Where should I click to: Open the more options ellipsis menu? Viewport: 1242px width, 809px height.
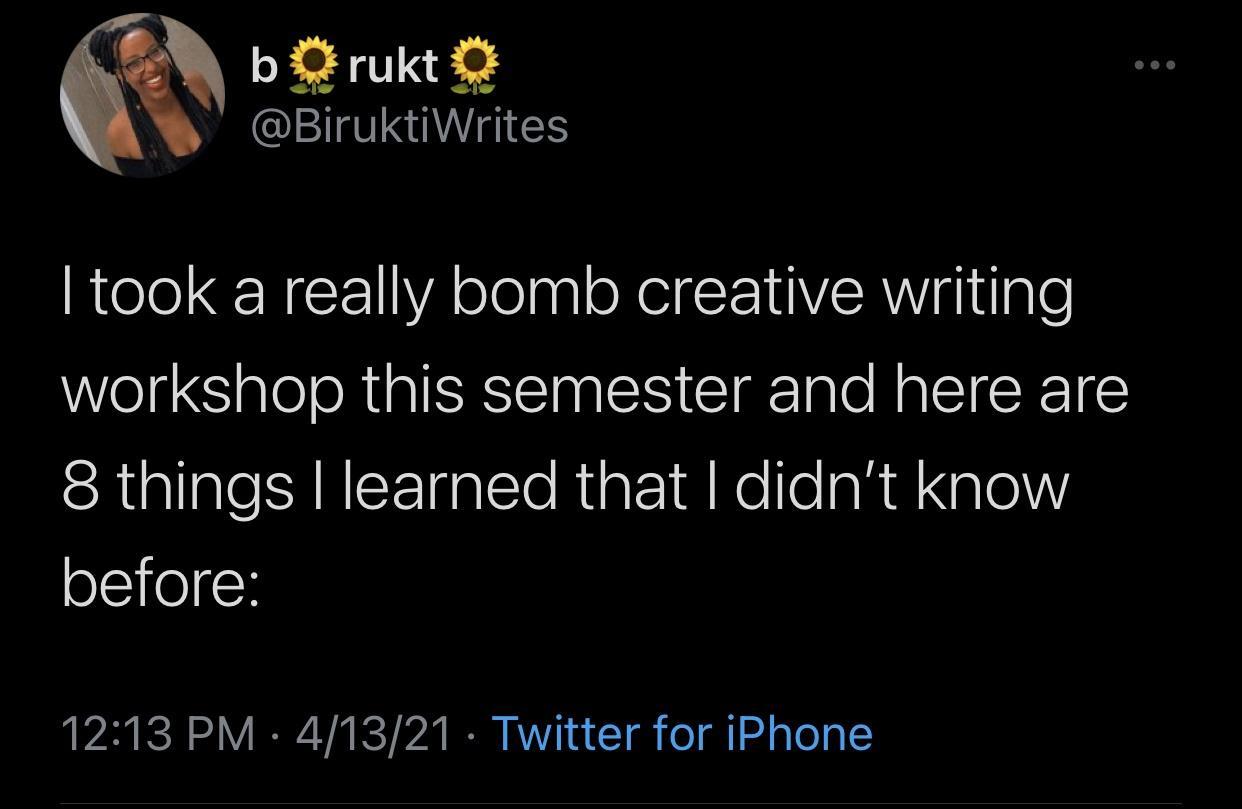[1155, 62]
